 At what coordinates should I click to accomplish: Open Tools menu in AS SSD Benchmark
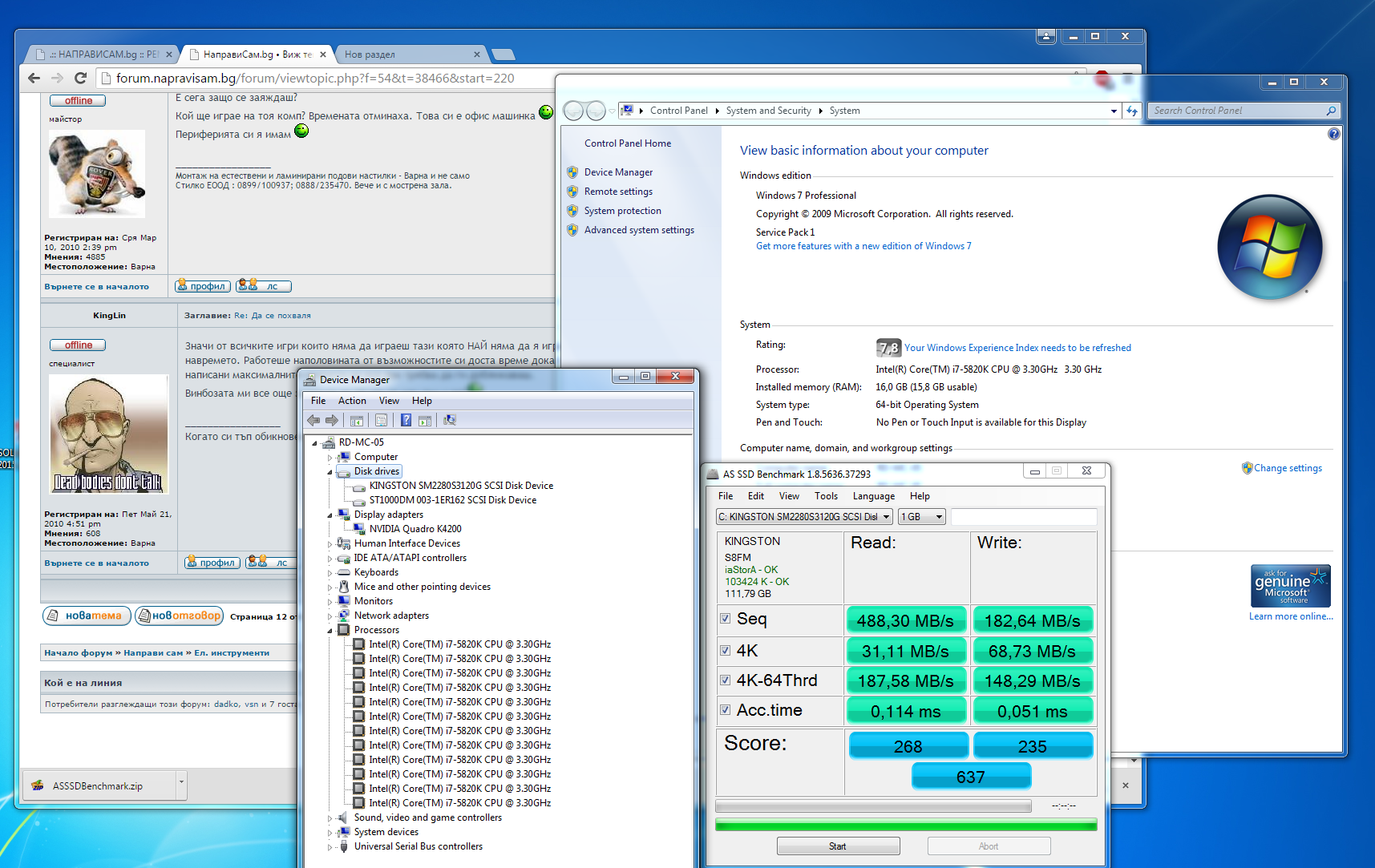tap(826, 496)
